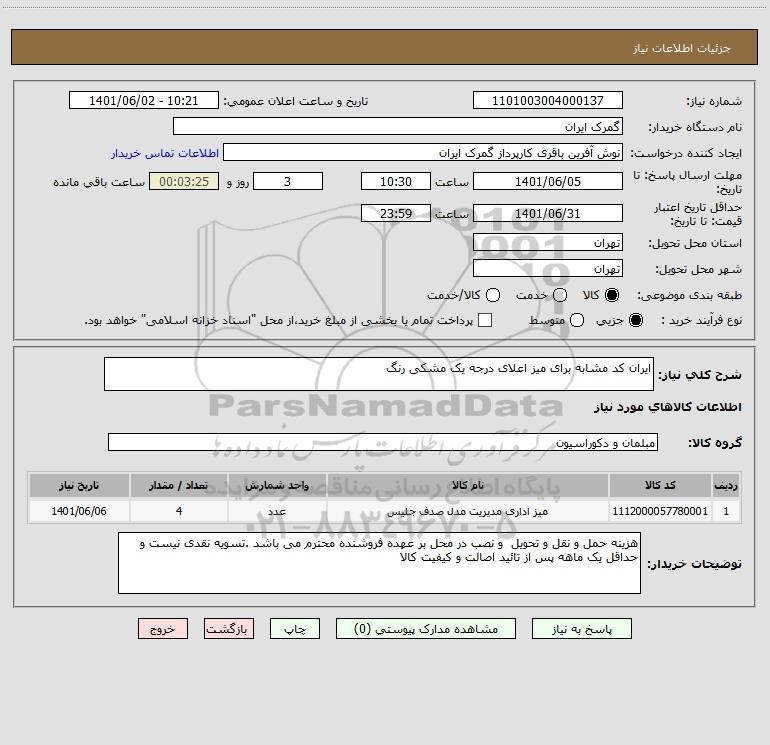Select the خدمت radio button
This screenshot has height=745, width=770.
tap(560, 295)
